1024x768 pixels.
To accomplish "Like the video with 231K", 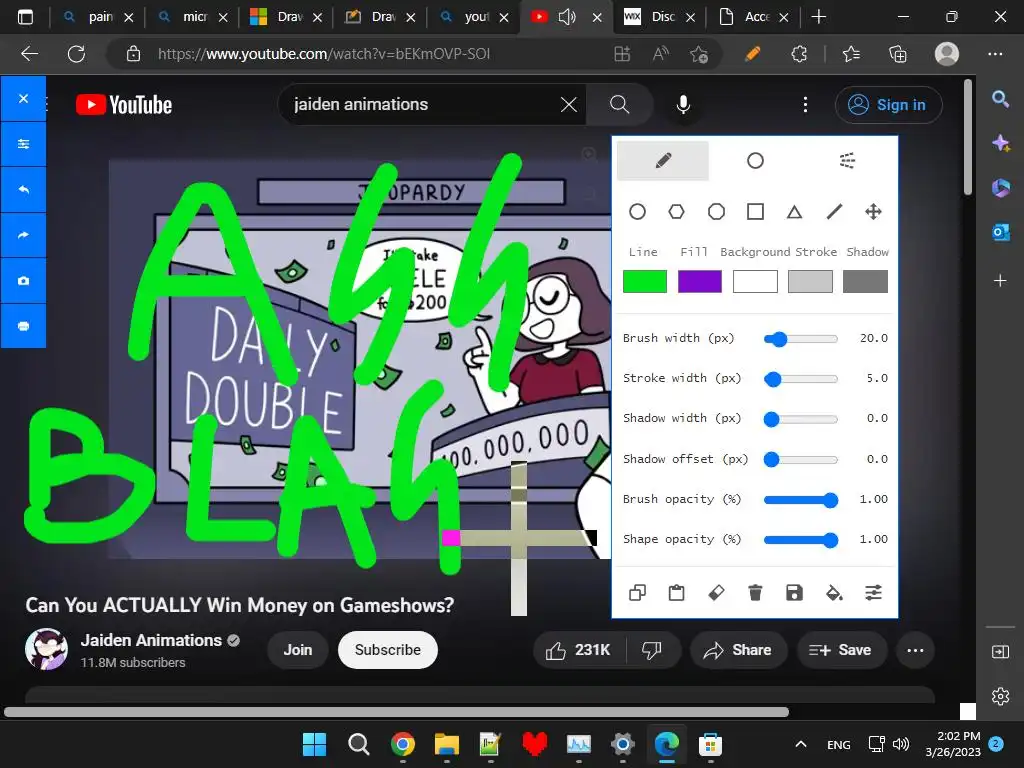I will click(579, 650).
